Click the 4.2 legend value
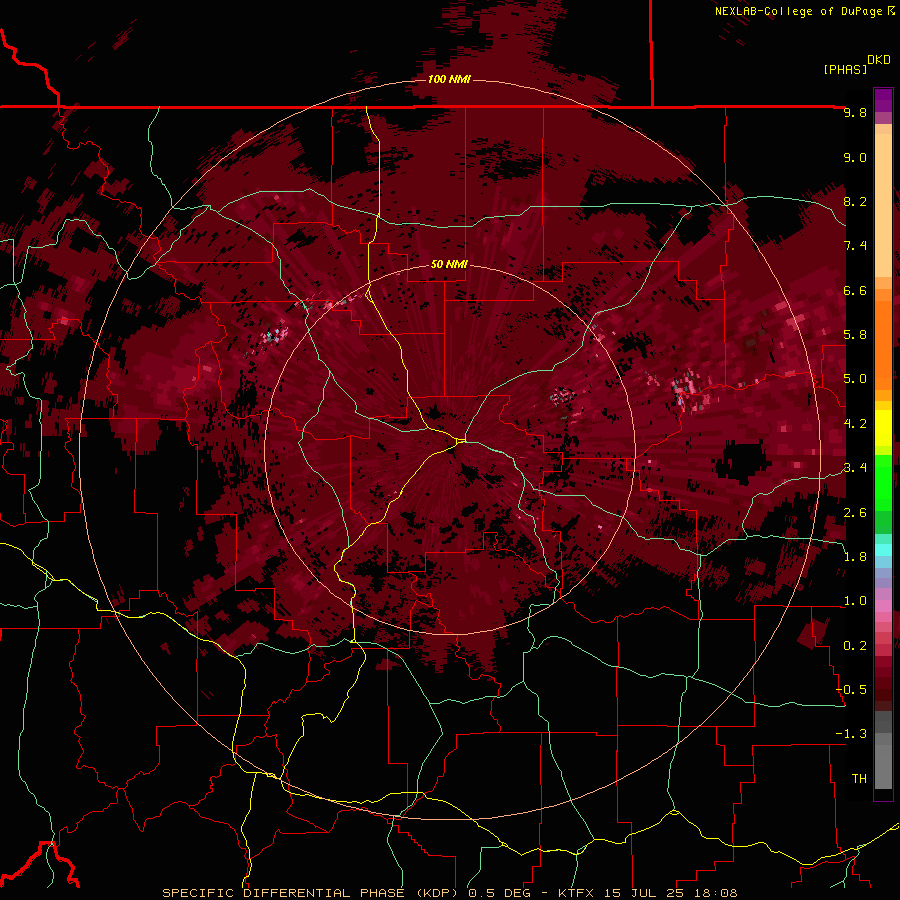 tap(855, 424)
